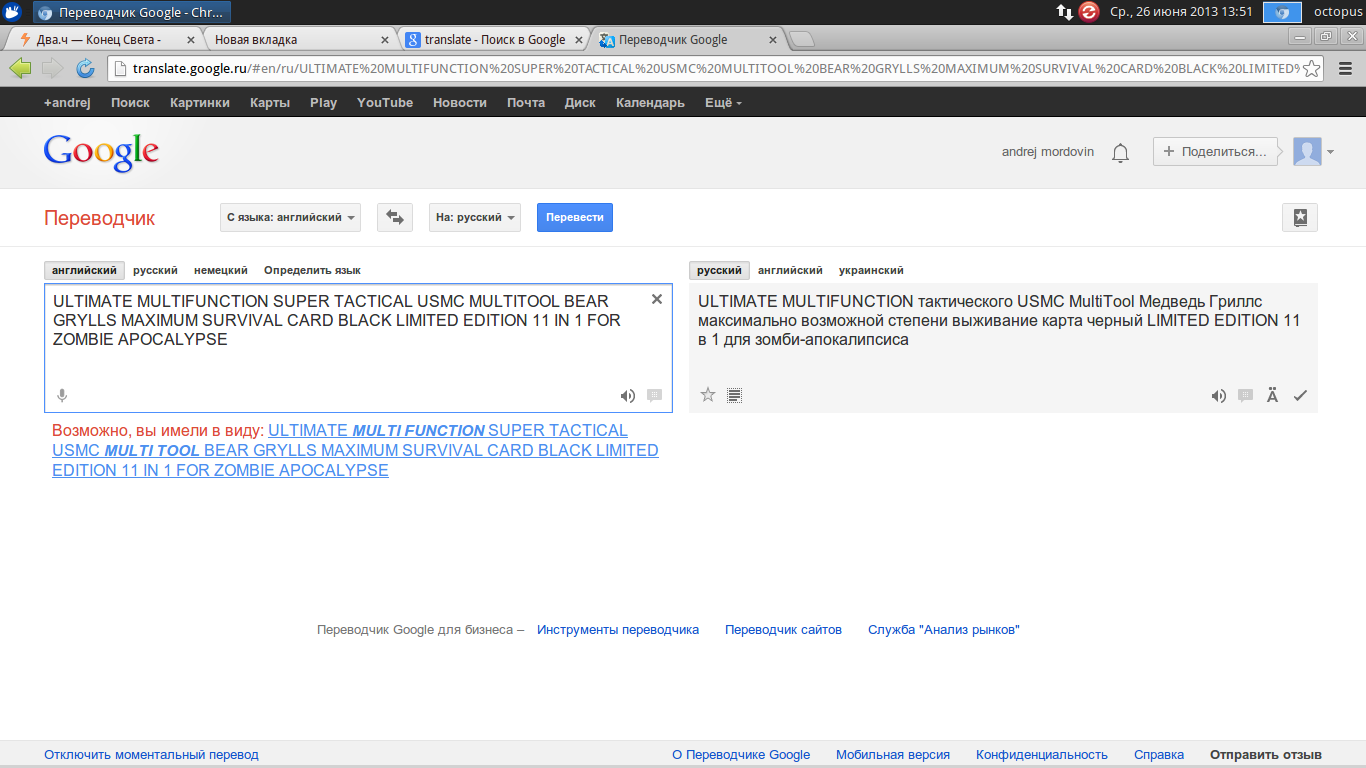This screenshot has width=1366, height=768.
Task: Activate voice input microphone icon
Action: (62, 396)
